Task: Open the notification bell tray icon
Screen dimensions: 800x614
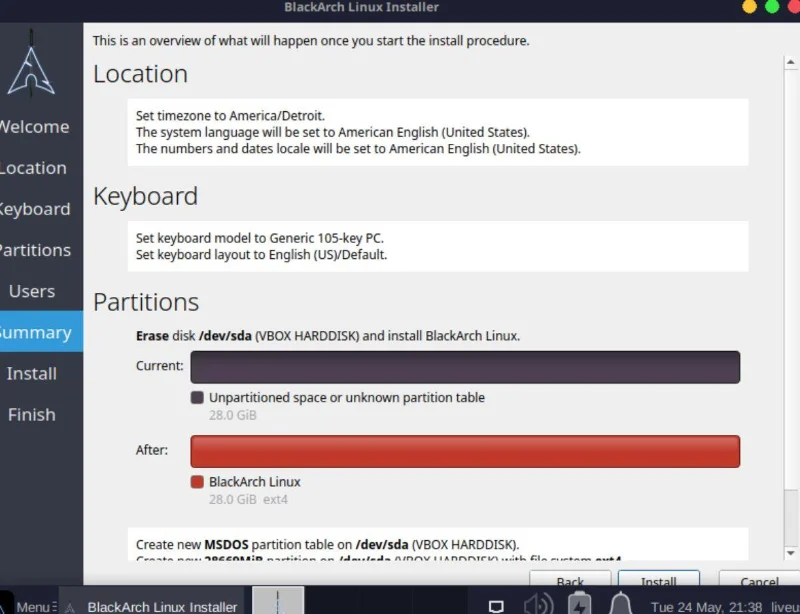Action: (620, 603)
